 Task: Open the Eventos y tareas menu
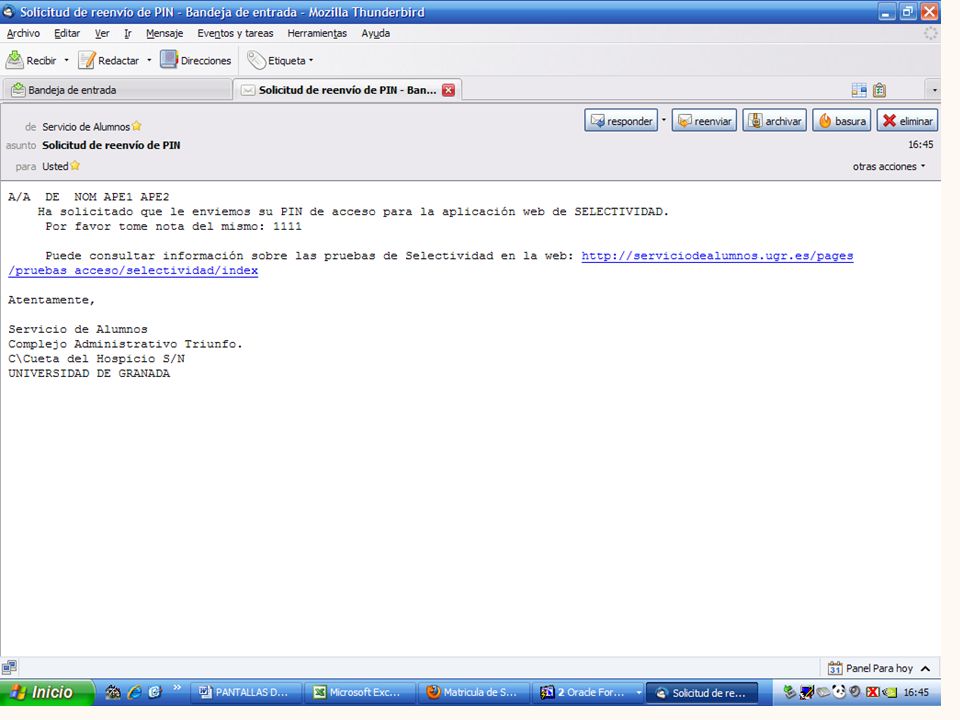click(x=235, y=33)
